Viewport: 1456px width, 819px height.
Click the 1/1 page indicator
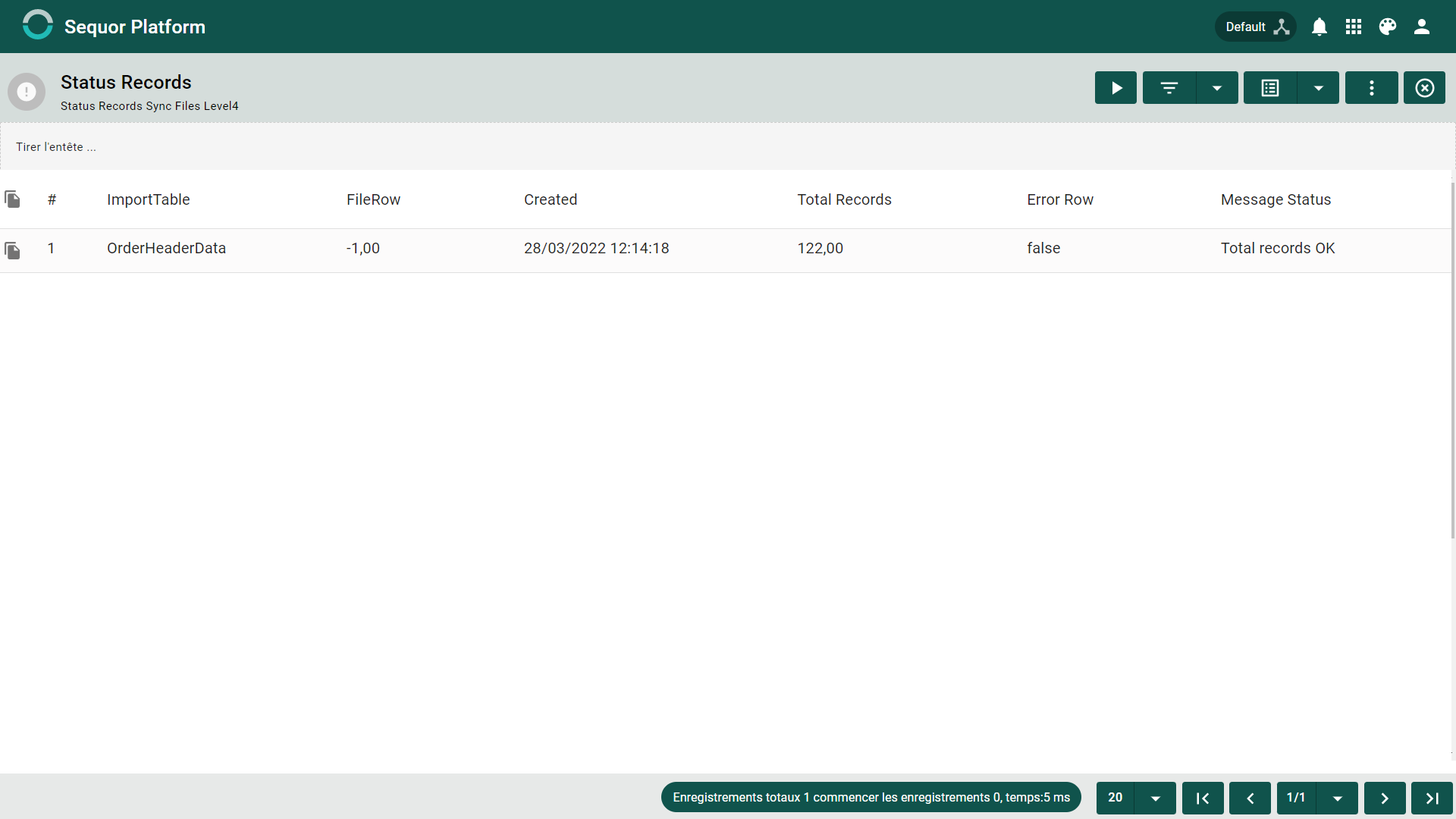click(1296, 797)
